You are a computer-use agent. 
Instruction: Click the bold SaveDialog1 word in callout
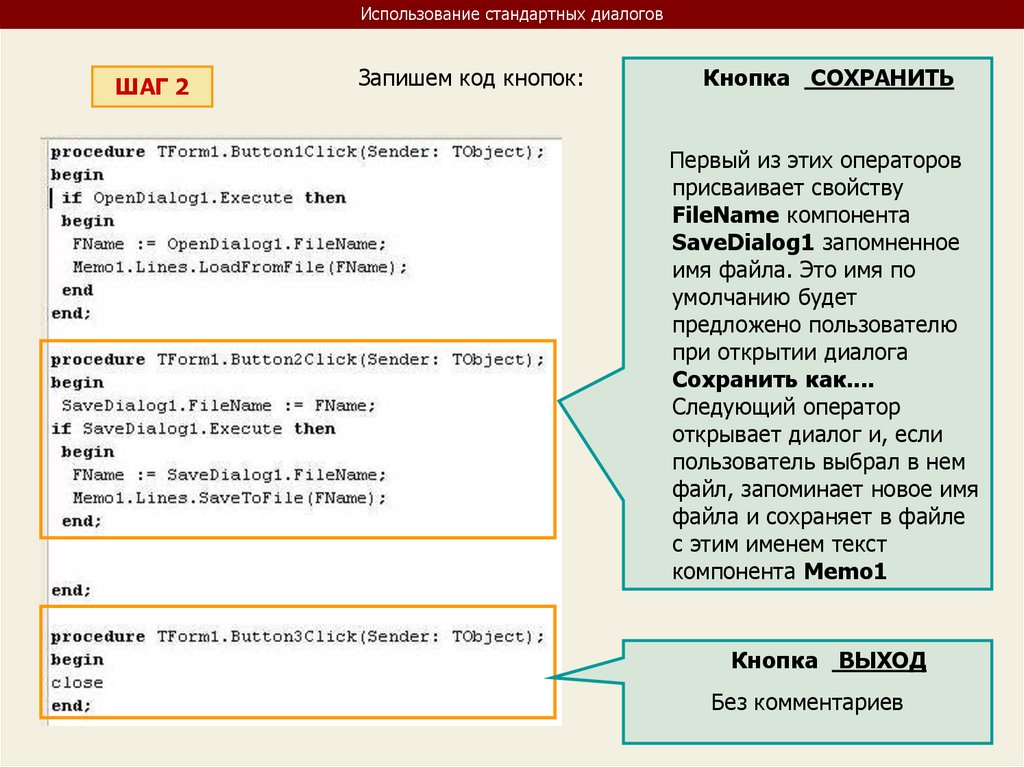(743, 242)
